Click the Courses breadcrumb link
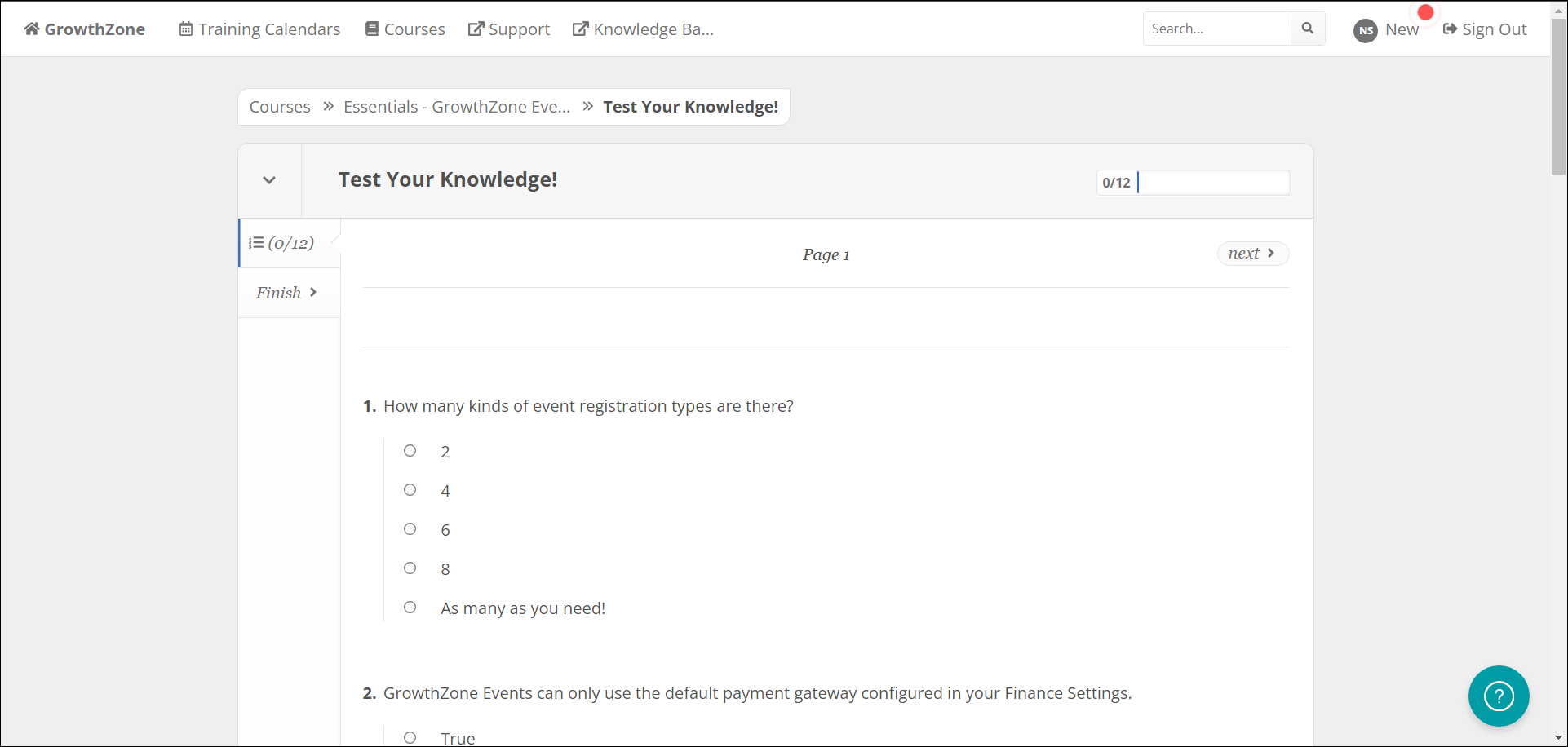The height and width of the screenshot is (747, 1568). (x=280, y=107)
